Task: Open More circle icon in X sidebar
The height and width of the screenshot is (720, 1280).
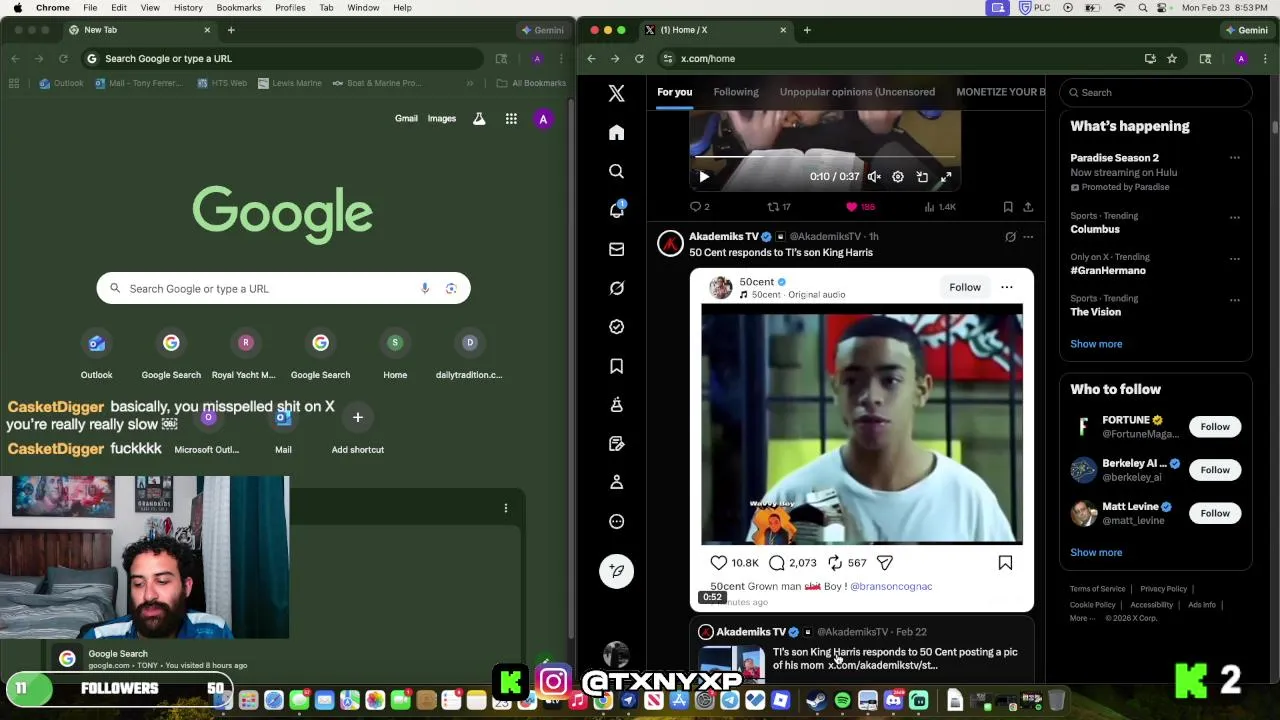Action: tap(616, 521)
